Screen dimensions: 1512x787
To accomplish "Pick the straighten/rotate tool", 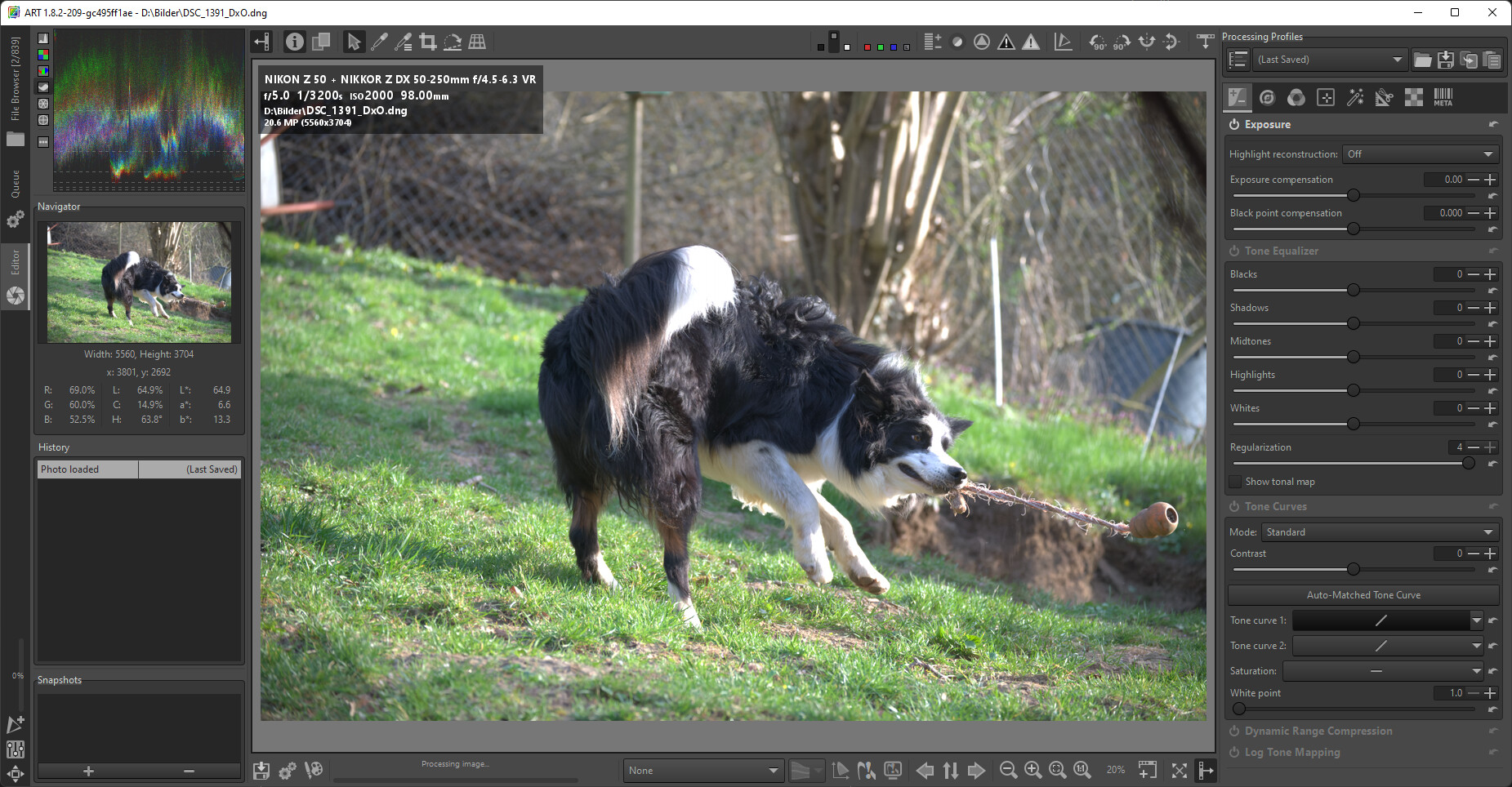I will tap(452, 42).
